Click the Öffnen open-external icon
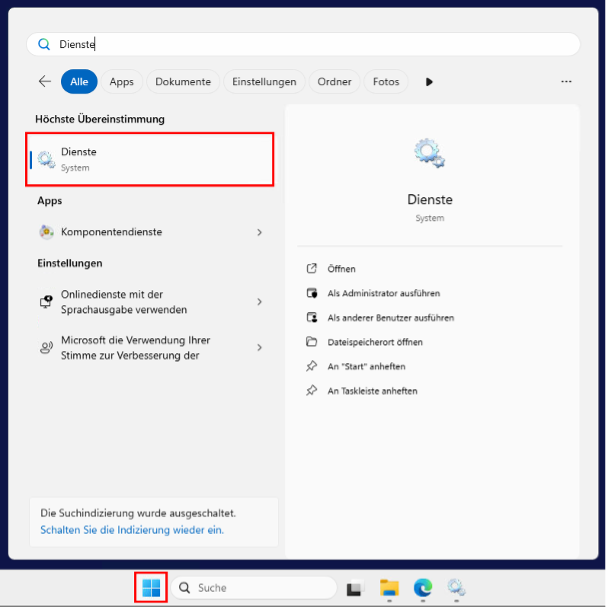606x608 pixels. (312, 268)
